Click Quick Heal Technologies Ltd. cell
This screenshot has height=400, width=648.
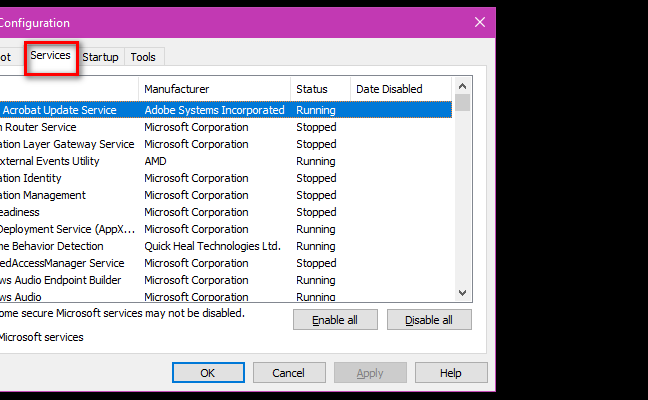(x=212, y=246)
